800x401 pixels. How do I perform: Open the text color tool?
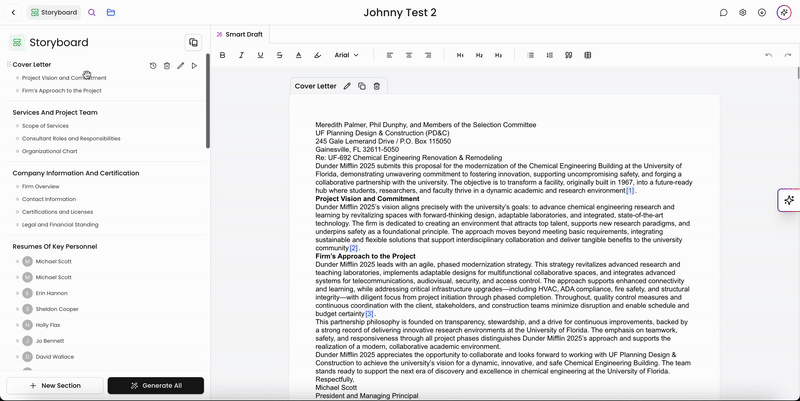[298, 55]
